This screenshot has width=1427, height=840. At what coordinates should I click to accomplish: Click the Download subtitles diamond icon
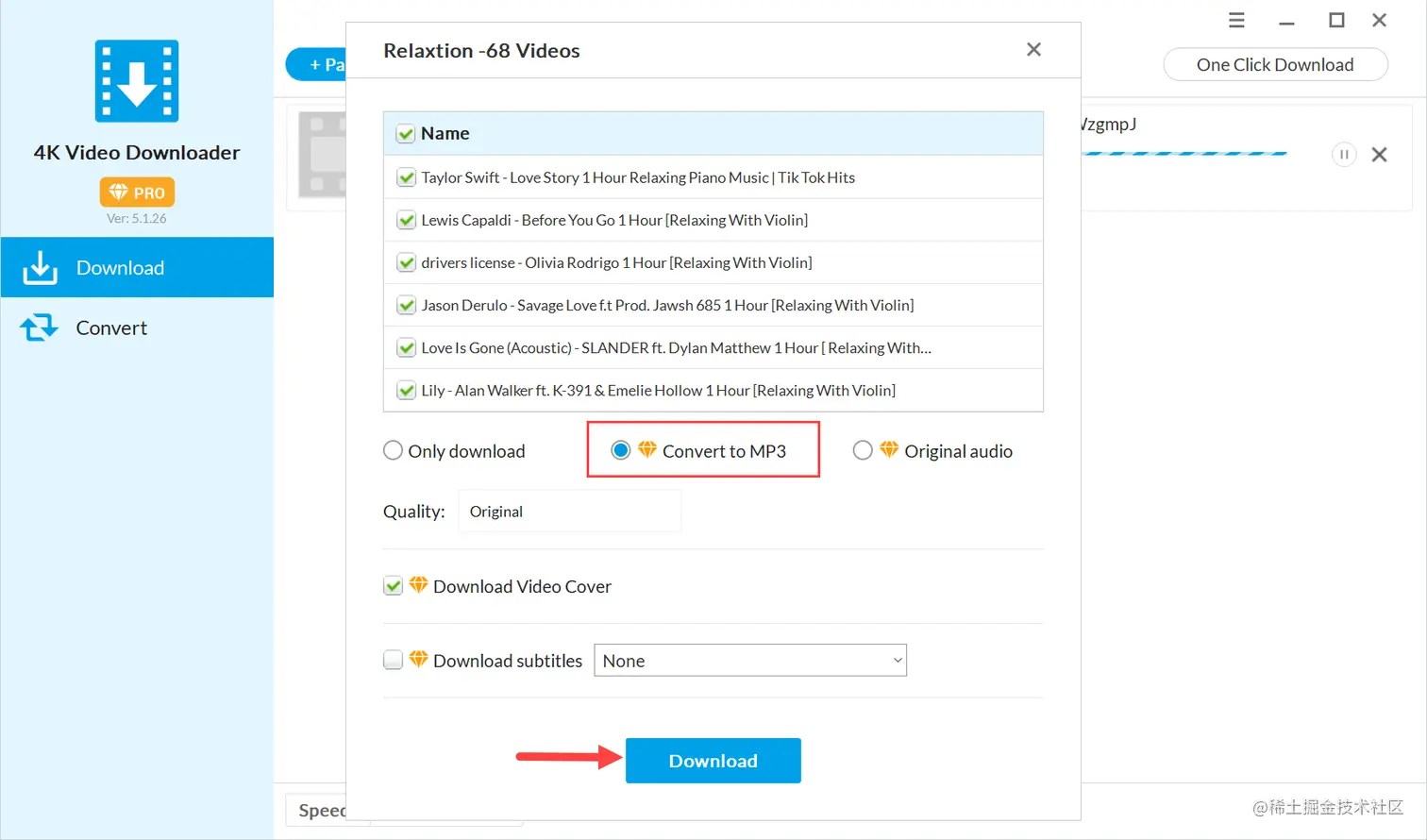[418, 659]
